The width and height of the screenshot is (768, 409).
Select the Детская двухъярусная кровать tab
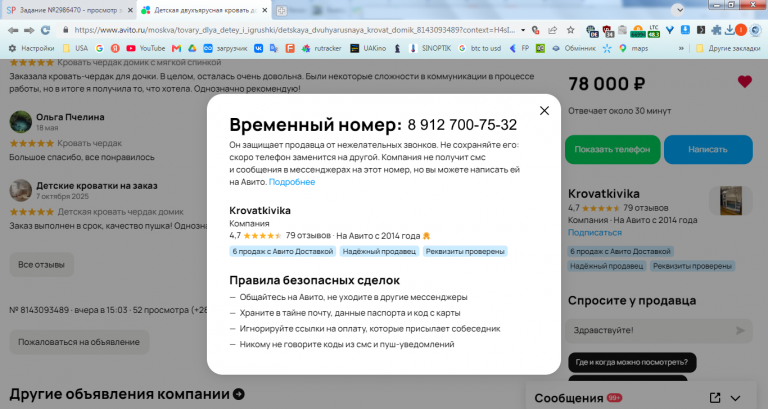(204, 10)
